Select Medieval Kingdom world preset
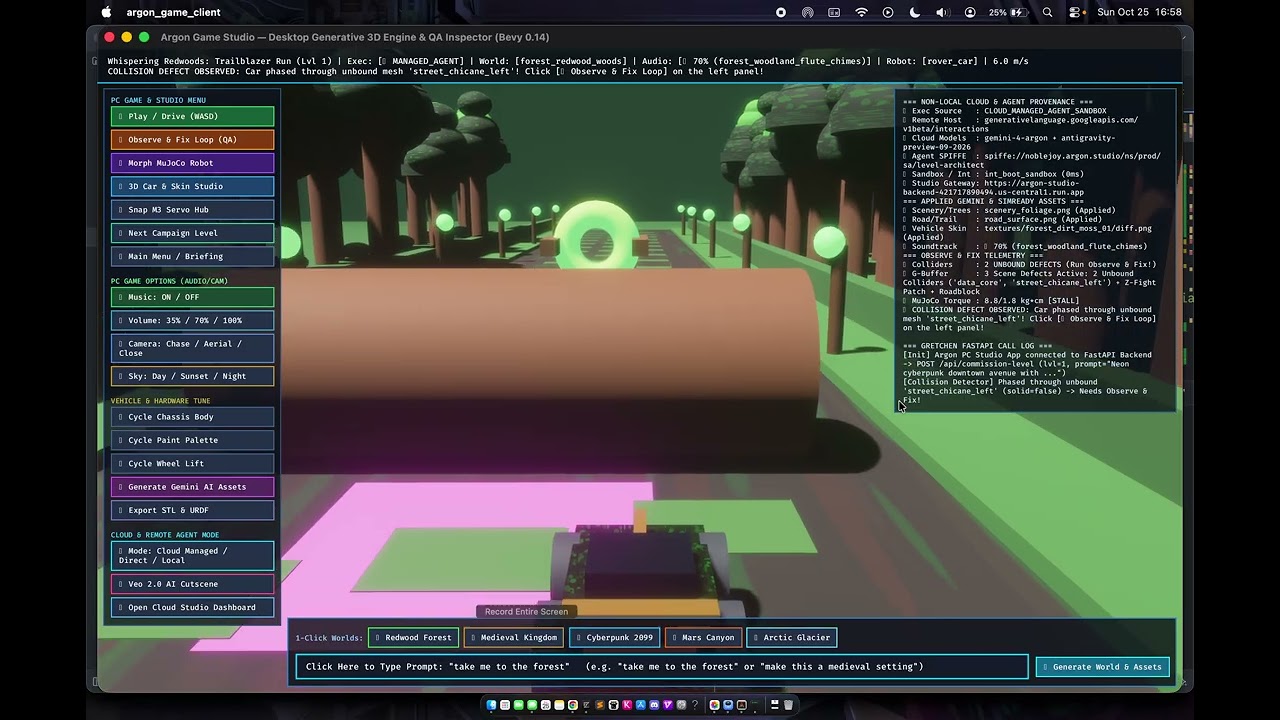Image resolution: width=1280 pixels, height=720 pixels. click(x=514, y=637)
